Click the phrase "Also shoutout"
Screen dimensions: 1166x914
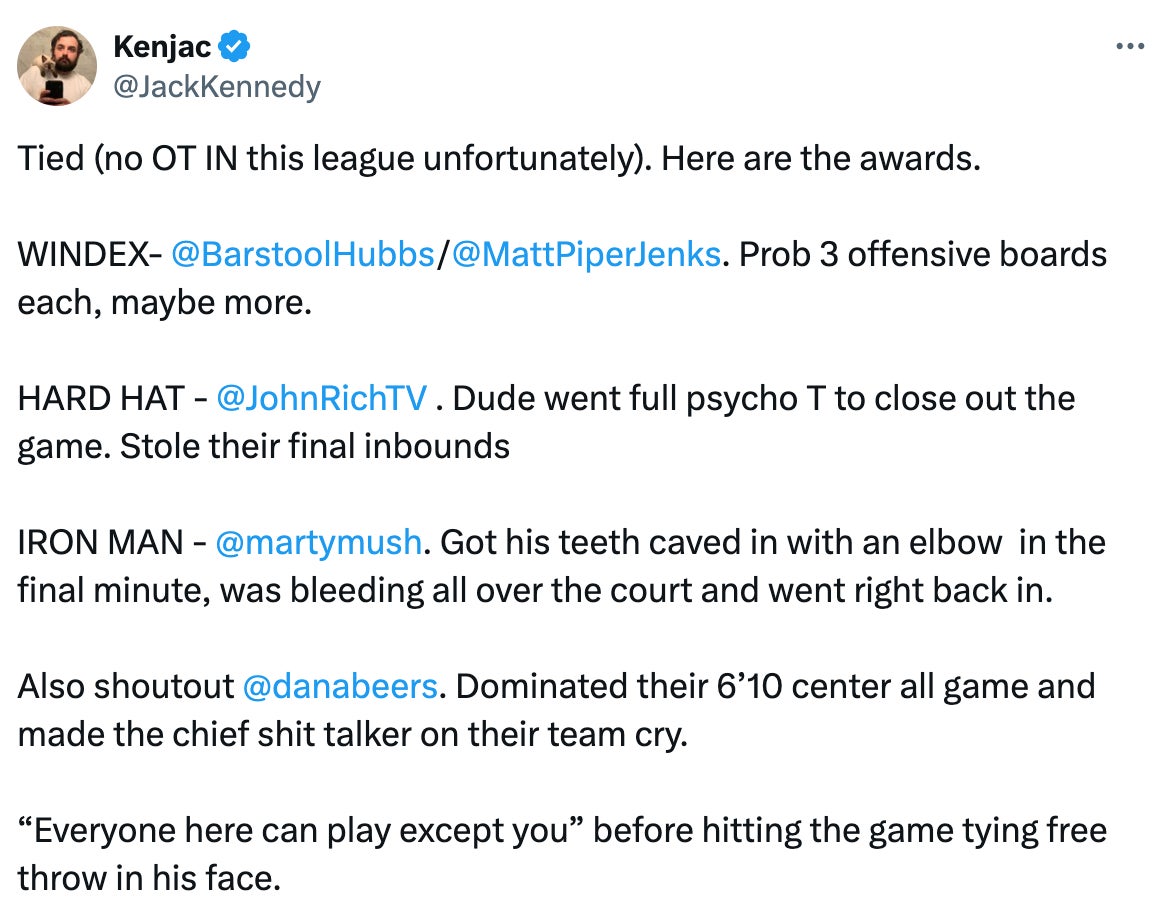click(124, 687)
